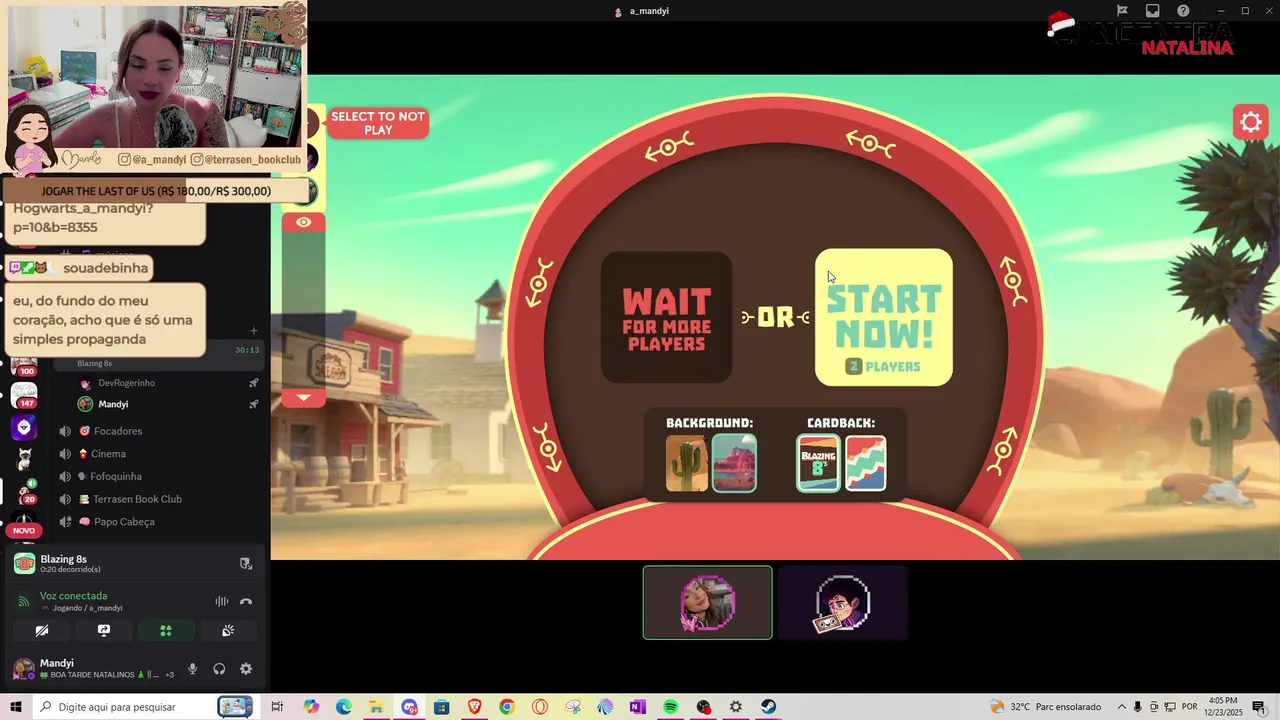Open Discord user settings gear

[246, 669]
